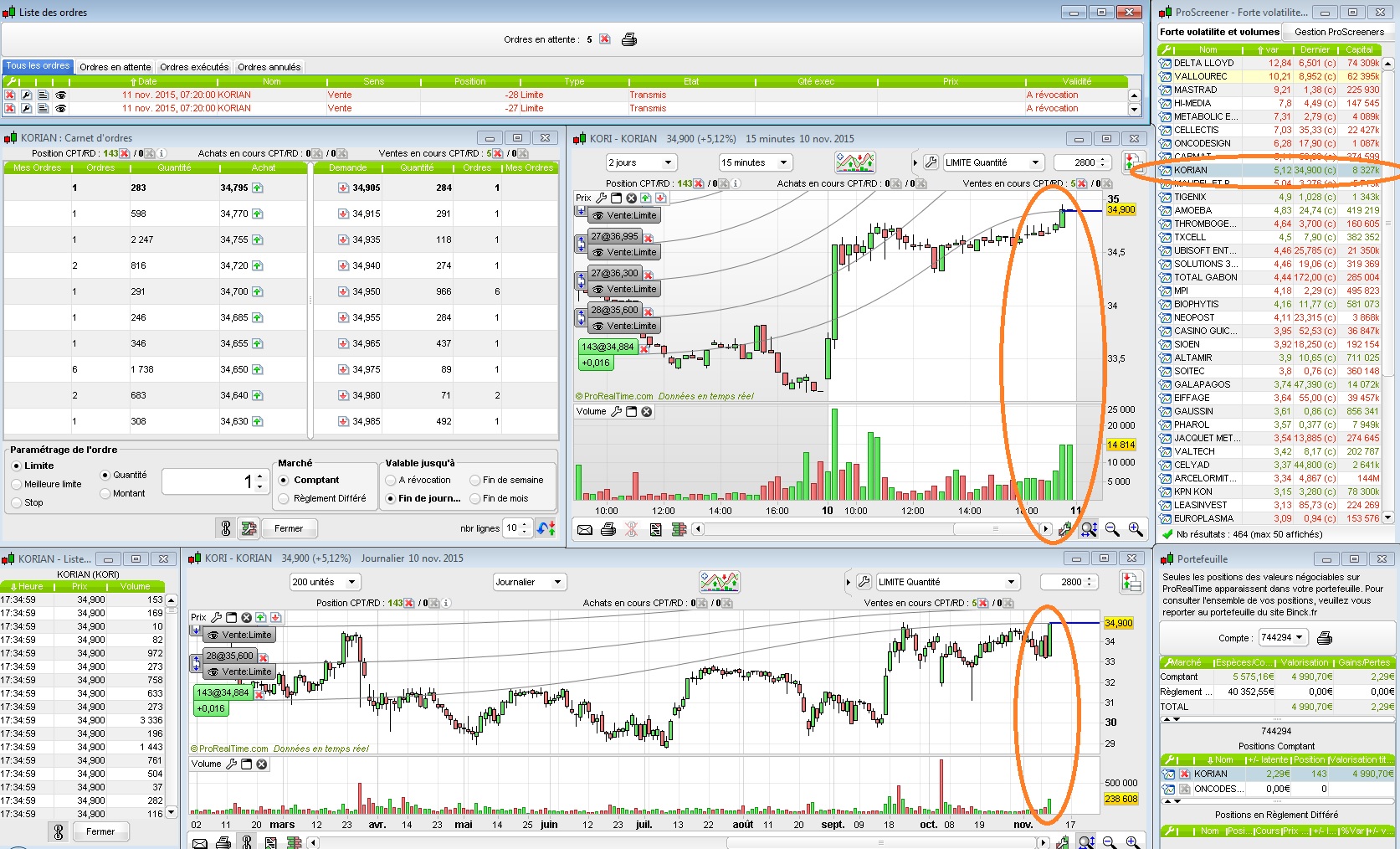Send 15-minute chart by email
The height and width of the screenshot is (849, 1400).
pos(585,529)
